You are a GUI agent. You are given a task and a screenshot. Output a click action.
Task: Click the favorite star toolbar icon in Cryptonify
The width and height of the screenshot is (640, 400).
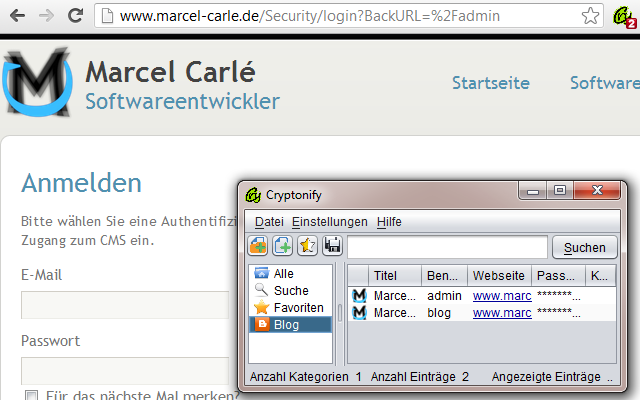pyautogui.click(x=307, y=246)
